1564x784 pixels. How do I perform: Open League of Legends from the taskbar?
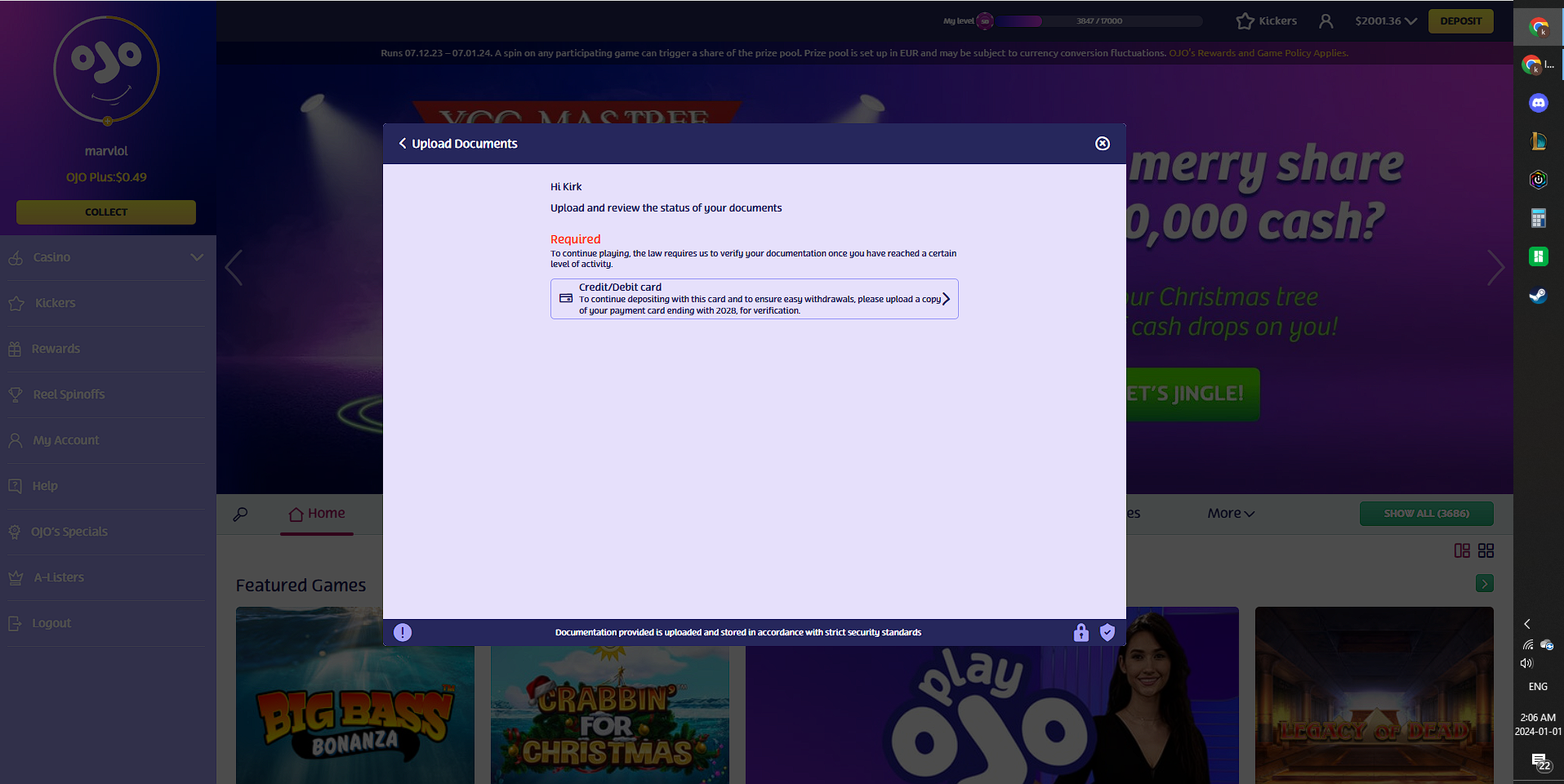[1539, 141]
